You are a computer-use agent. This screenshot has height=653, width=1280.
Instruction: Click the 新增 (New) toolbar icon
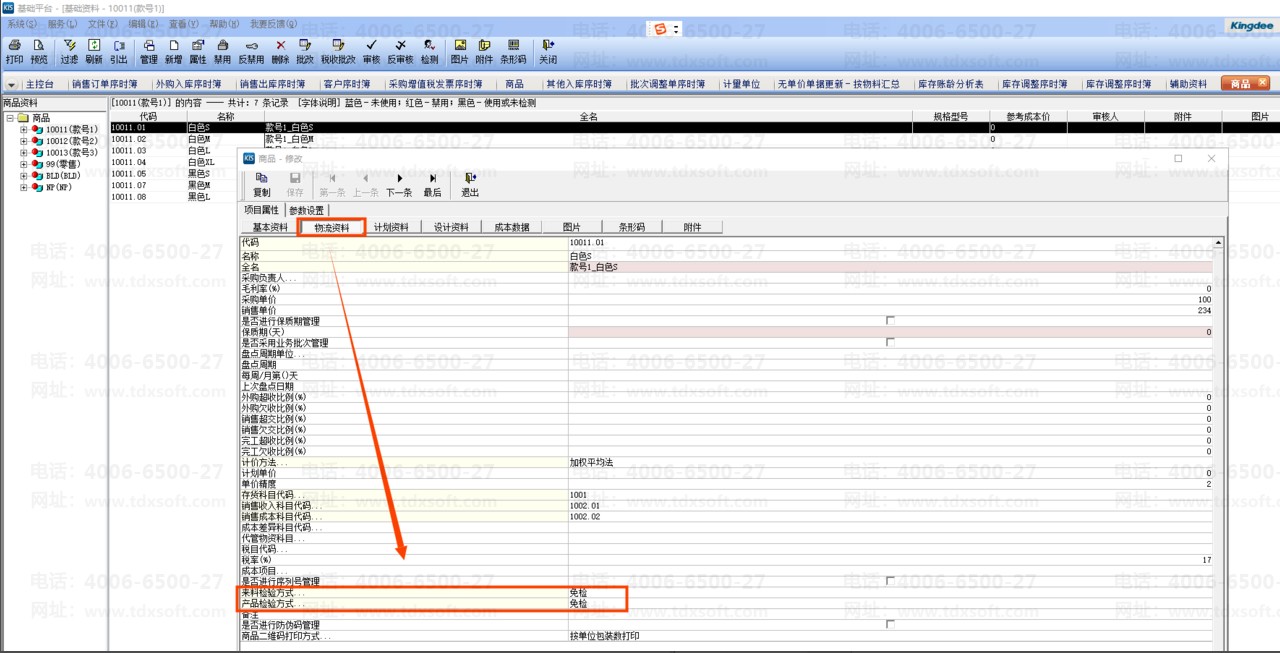pos(173,50)
